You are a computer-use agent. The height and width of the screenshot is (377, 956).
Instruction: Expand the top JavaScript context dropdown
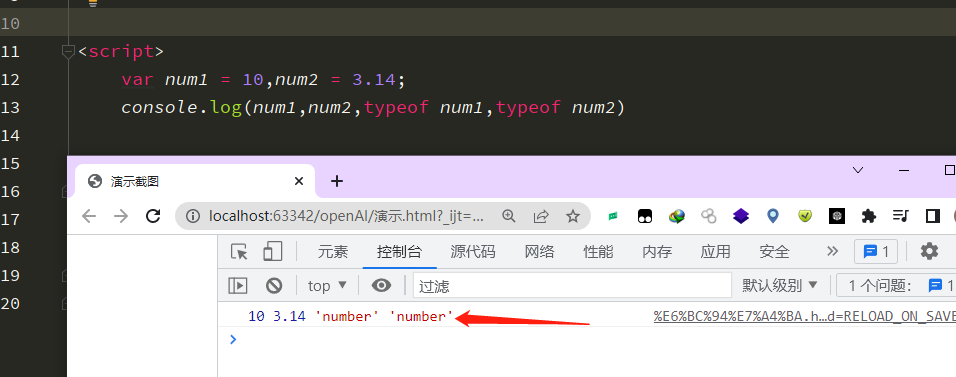click(327, 285)
